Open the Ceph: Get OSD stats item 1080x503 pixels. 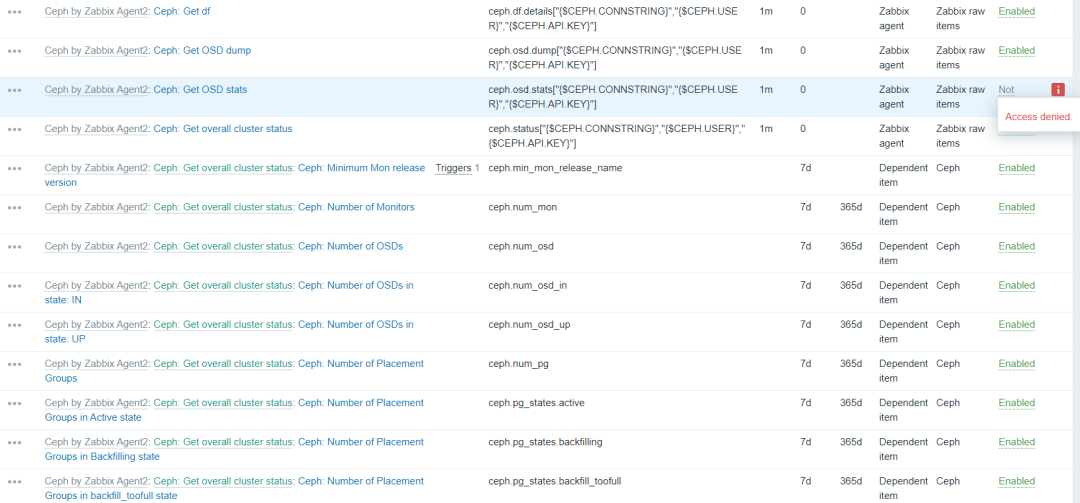coord(200,90)
